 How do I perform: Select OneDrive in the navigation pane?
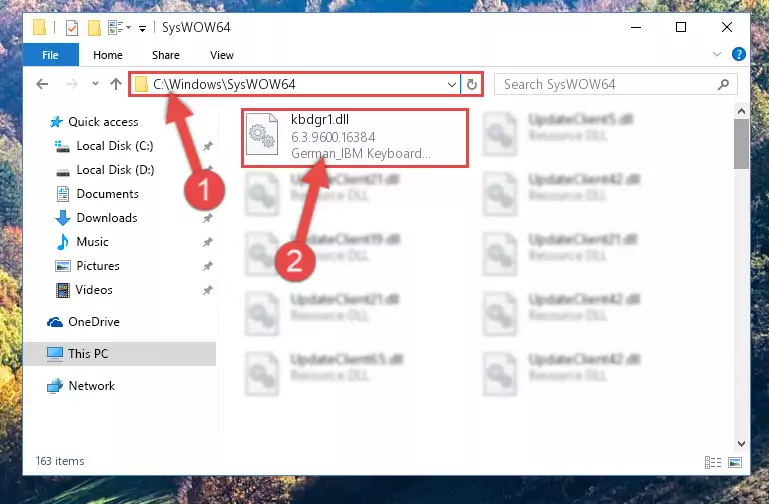tap(94, 322)
